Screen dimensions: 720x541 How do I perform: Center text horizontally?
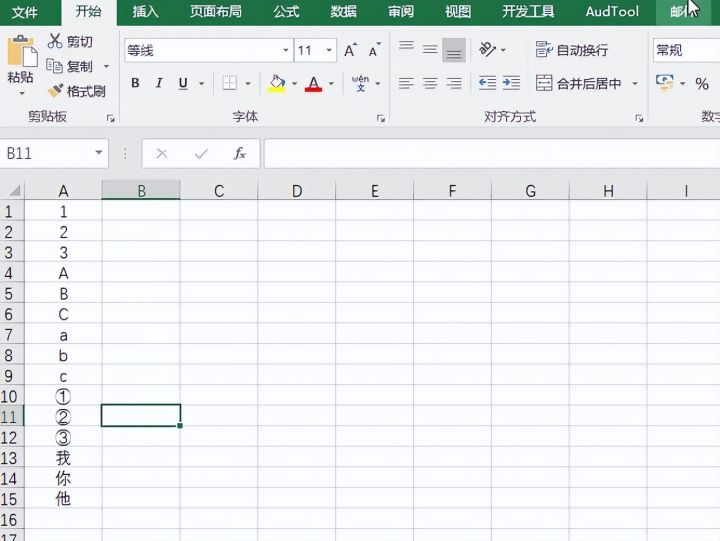pyautogui.click(x=430, y=83)
